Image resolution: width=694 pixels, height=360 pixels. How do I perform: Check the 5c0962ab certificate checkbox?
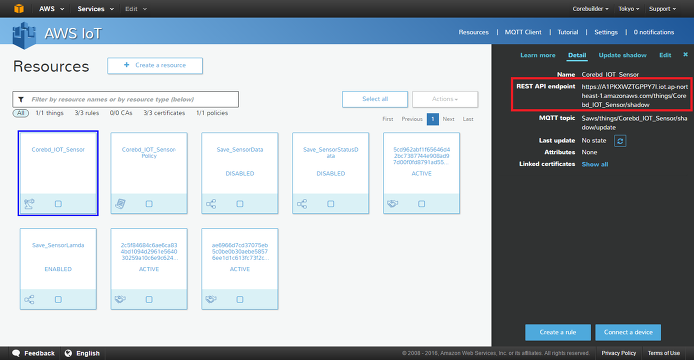[421, 204]
